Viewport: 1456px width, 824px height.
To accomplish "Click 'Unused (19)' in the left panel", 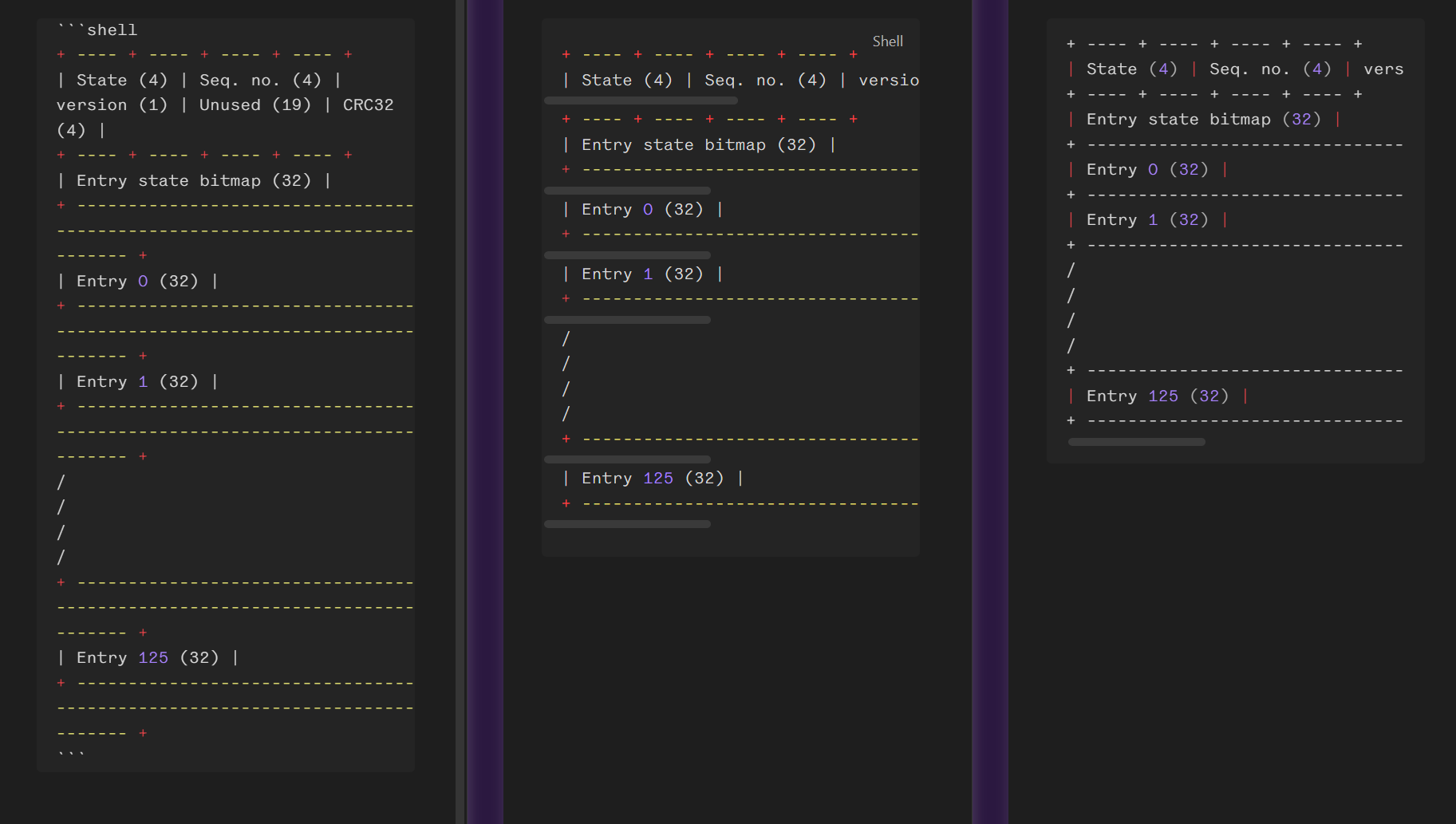I will (x=255, y=104).
